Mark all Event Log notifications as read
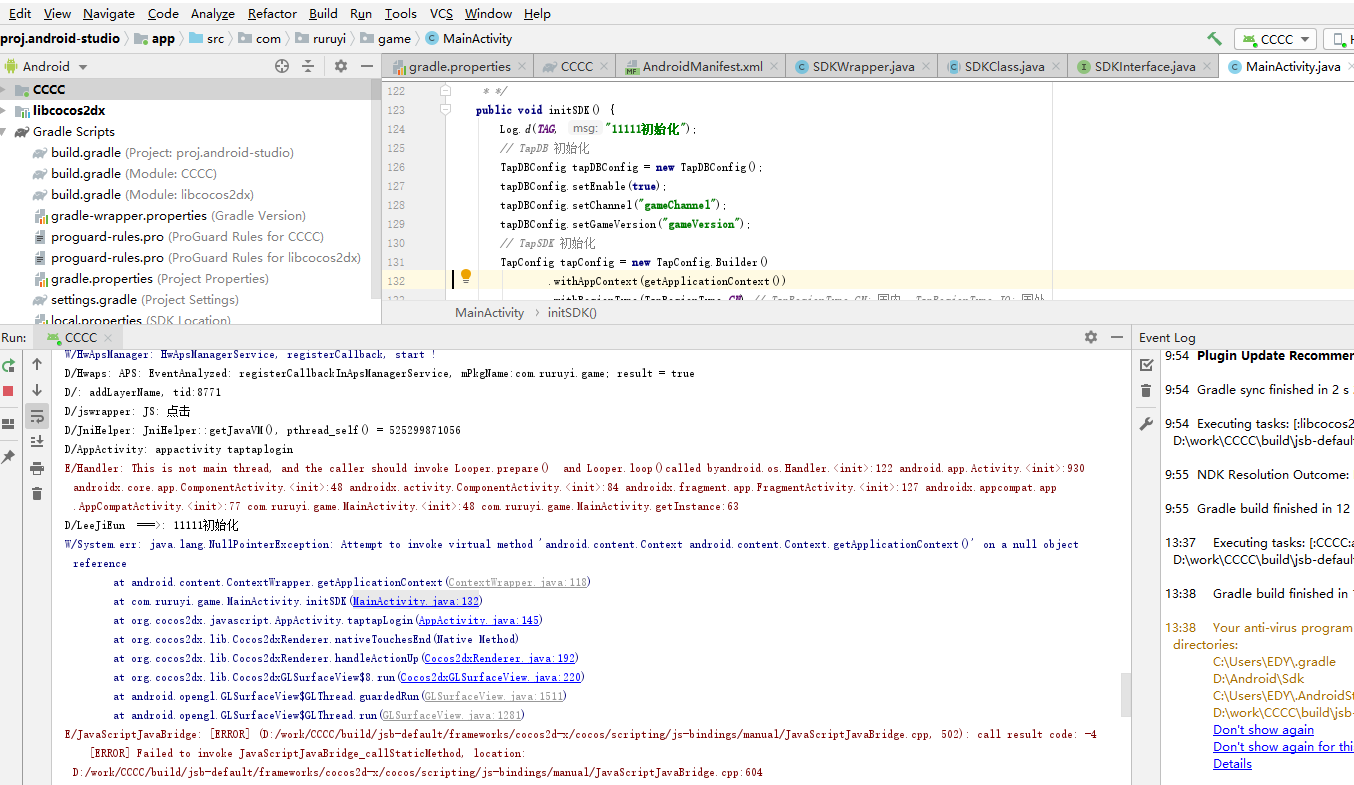 tap(1146, 365)
